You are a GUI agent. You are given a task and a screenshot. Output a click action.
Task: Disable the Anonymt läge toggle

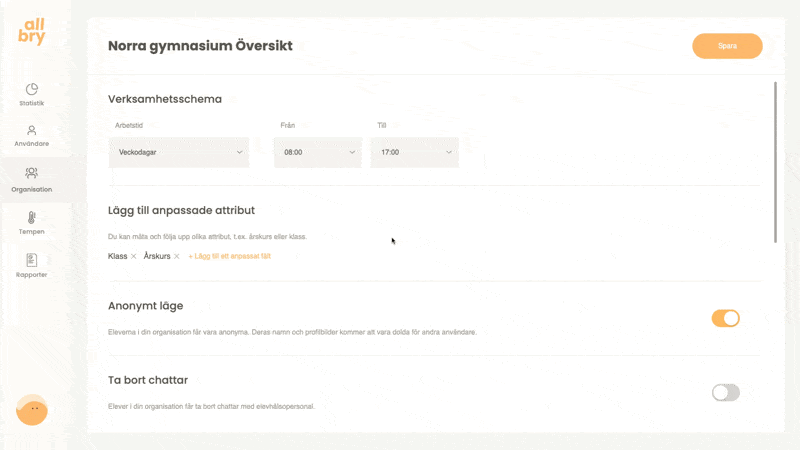[x=725, y=318]
